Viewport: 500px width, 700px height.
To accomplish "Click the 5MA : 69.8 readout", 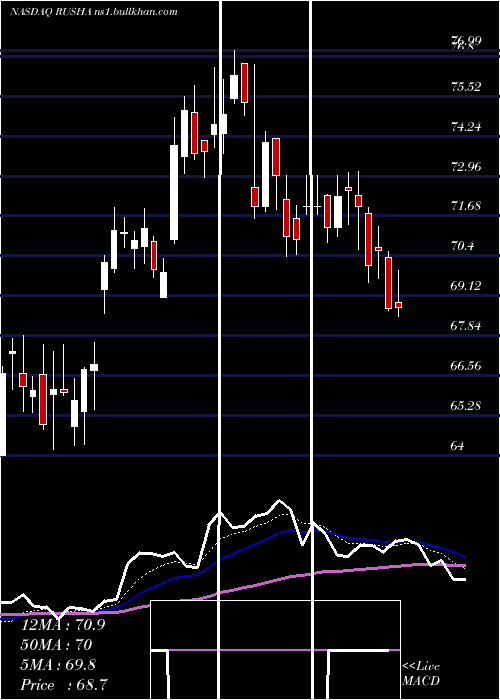I will [x=58, y=665].
